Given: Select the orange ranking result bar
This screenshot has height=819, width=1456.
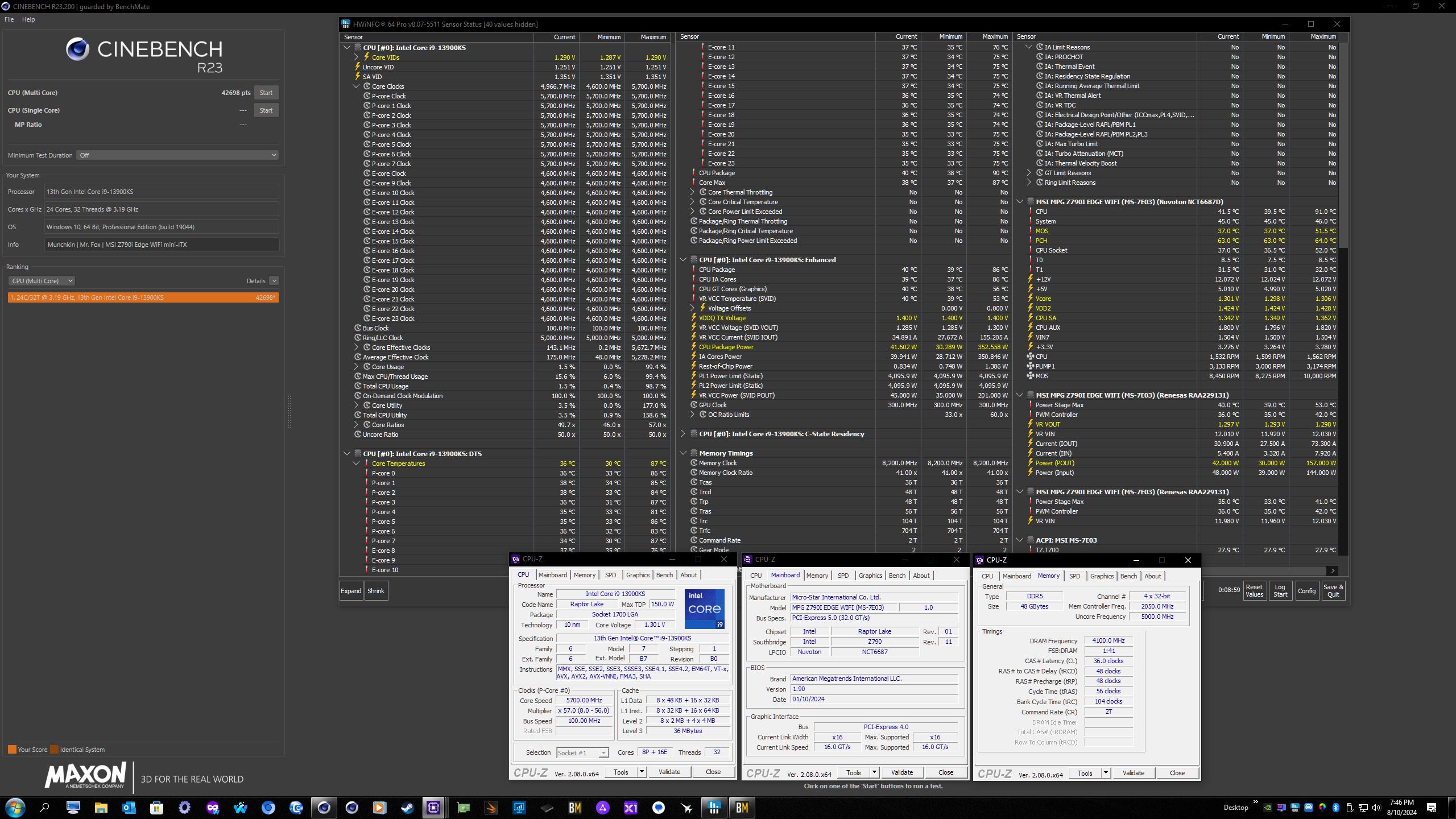Looking at the screenshot, I should tap(143, 297).
